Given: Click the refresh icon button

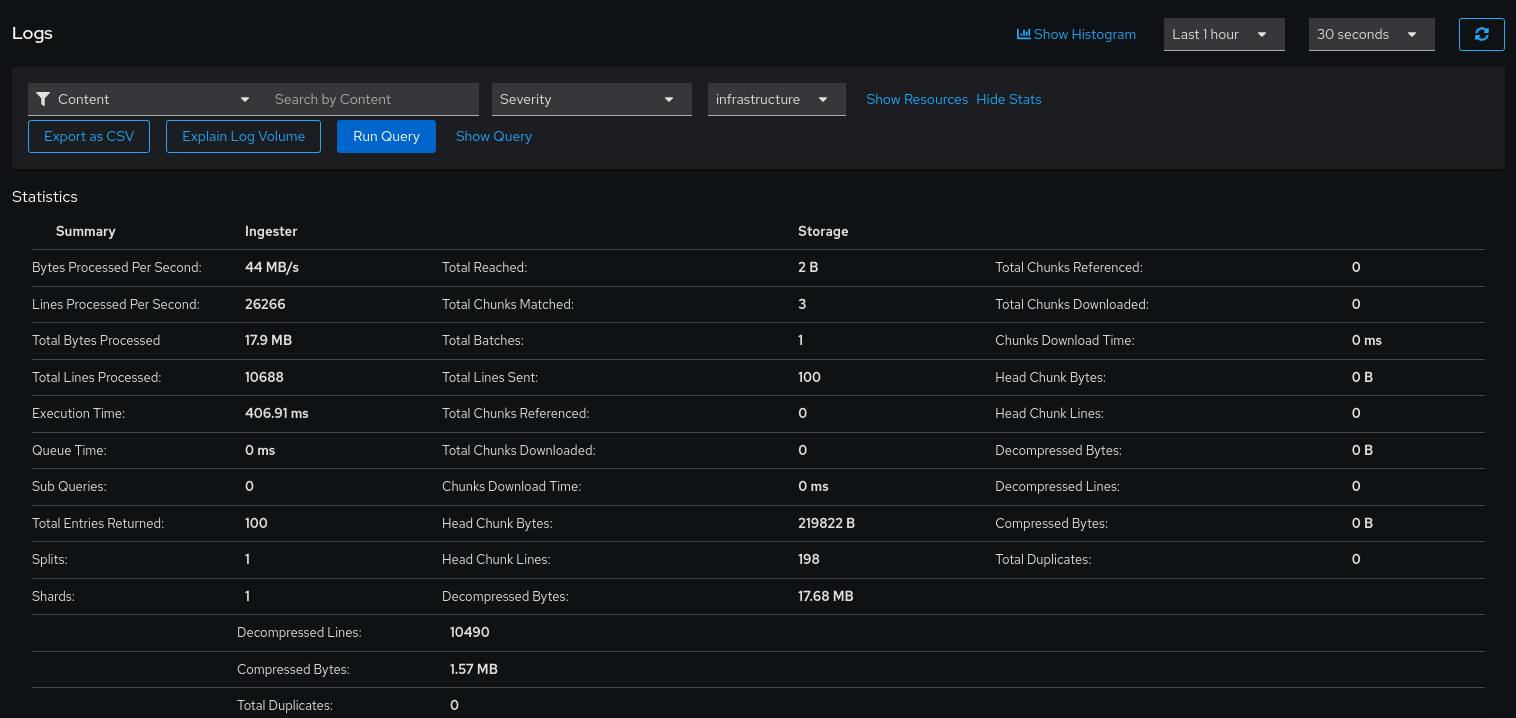Looking at the screenshot, I should (1481, 34).
